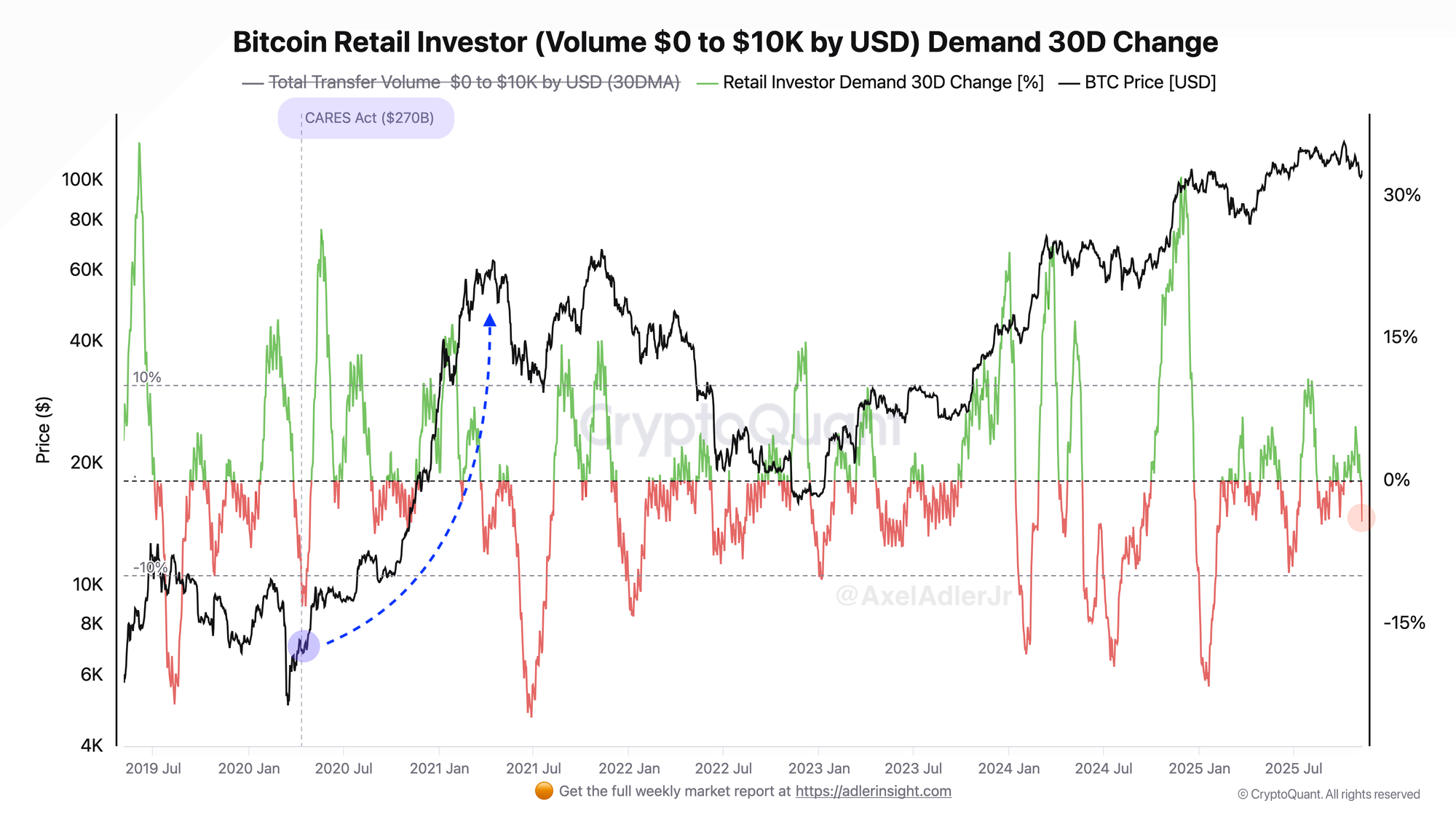This screenshot has height=819, width=1456.
Task: Click the green legend line swatch
Action: coord(707,83)
